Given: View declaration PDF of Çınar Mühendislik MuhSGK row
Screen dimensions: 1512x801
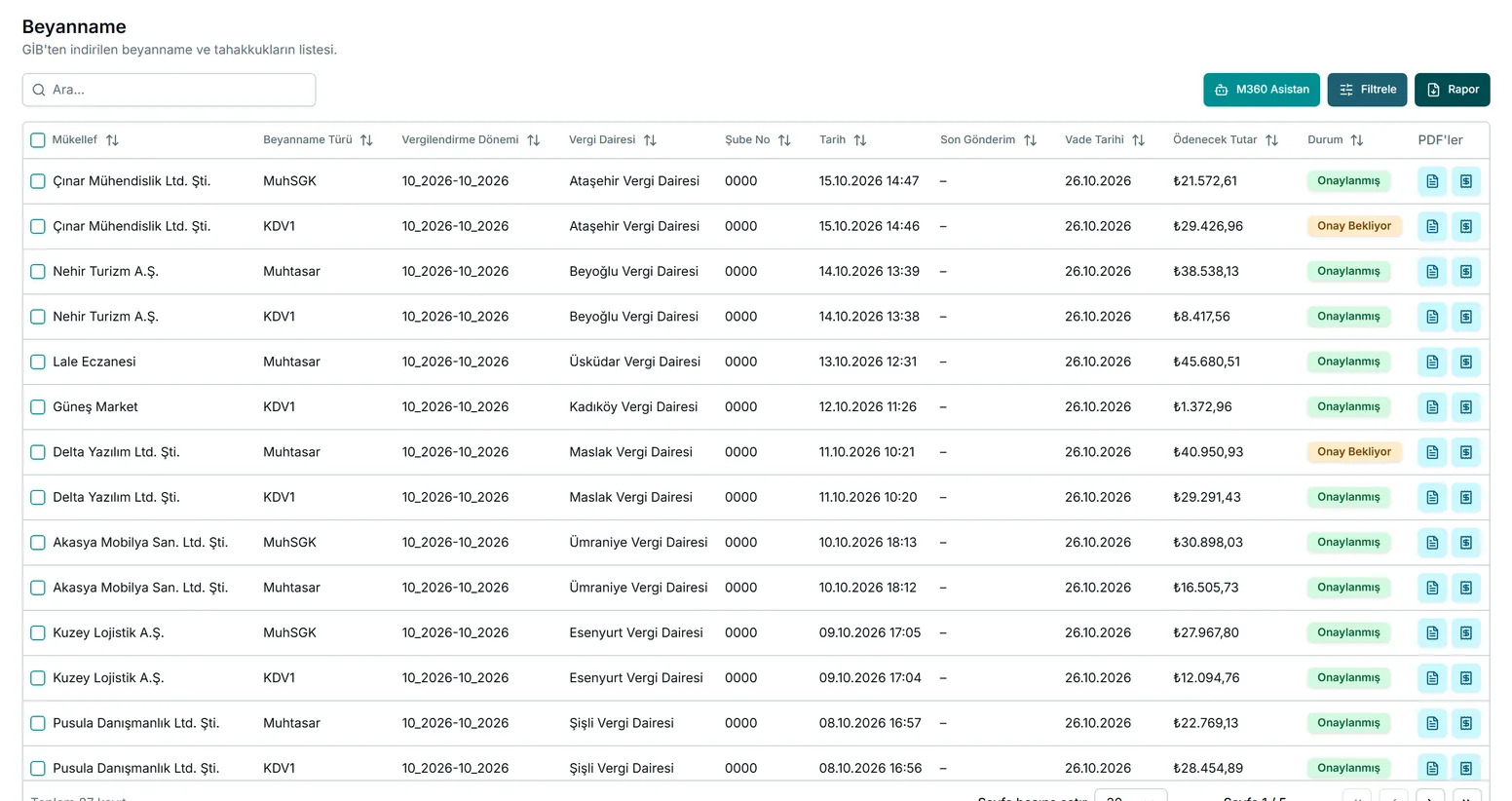Looking at the screenshot, I should 1432,181.
